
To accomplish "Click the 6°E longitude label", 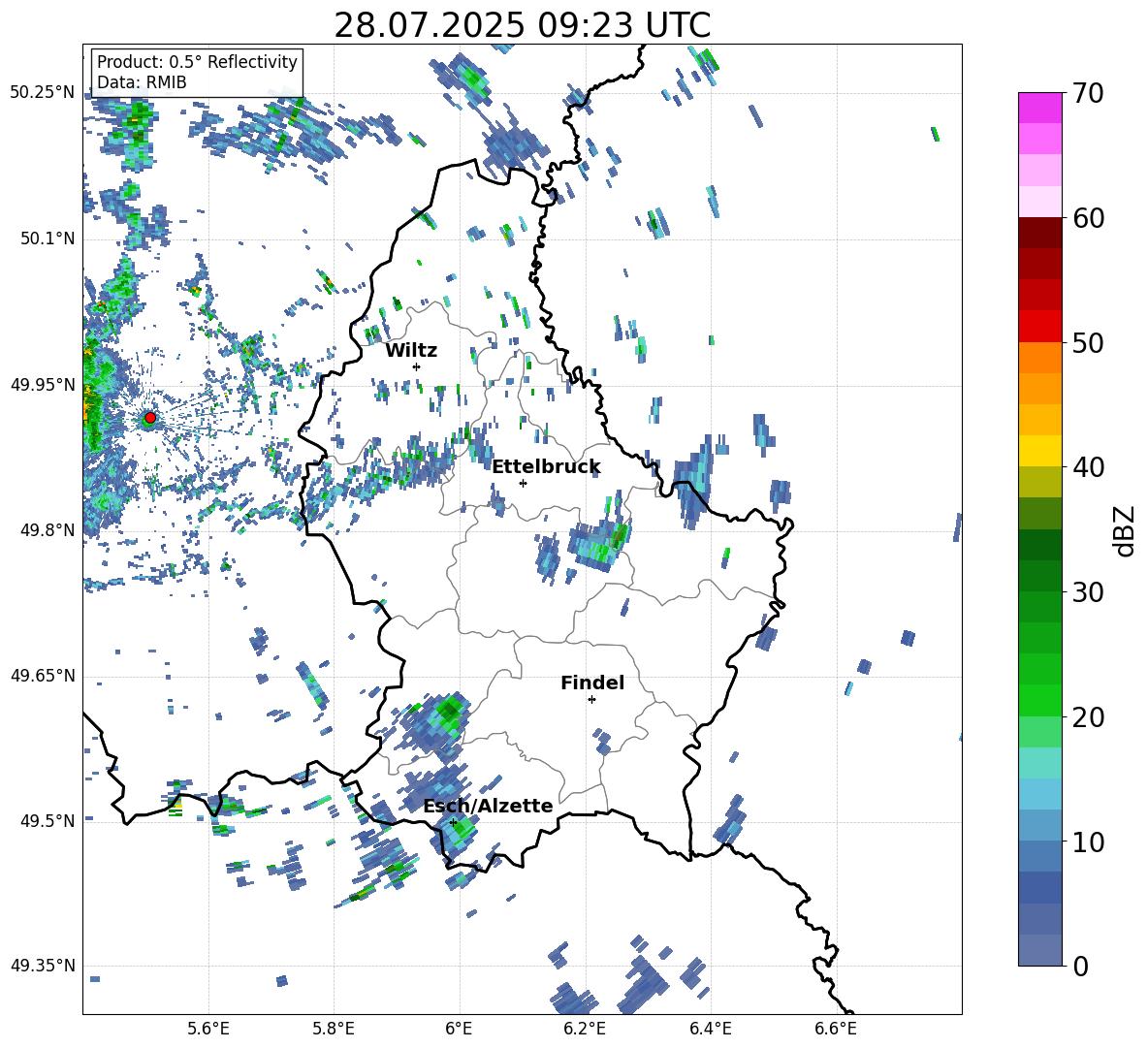I will point(459,1030).
